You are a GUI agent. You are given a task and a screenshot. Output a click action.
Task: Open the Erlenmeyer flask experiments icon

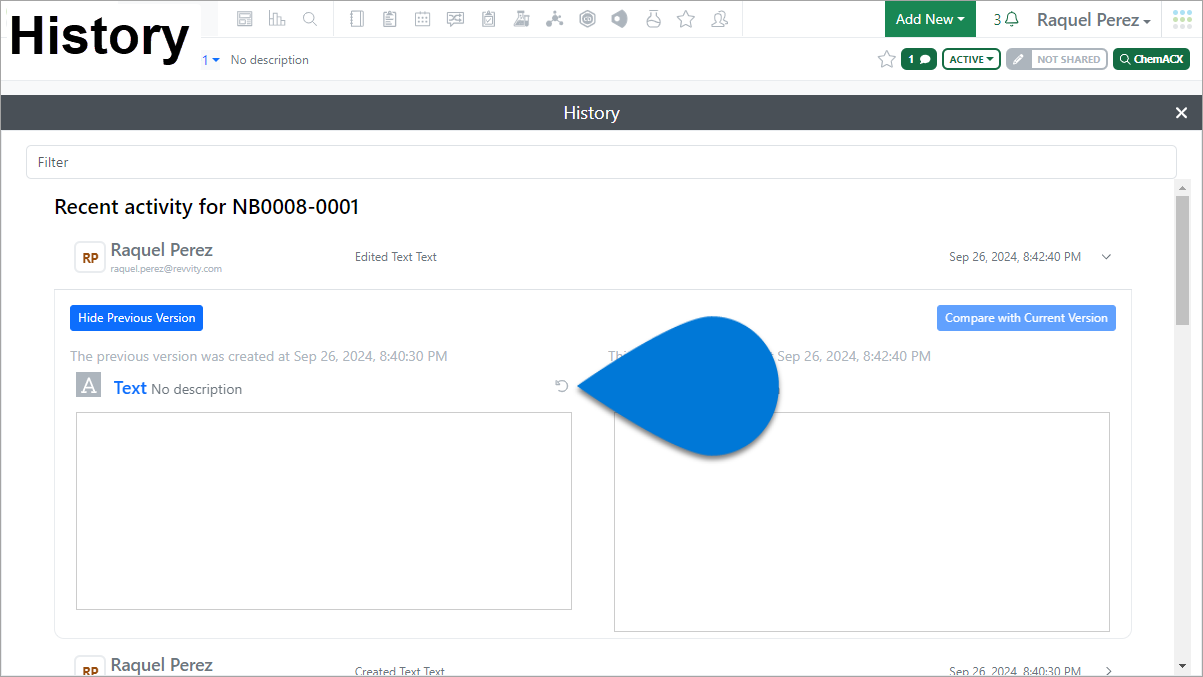click(x=521, y=19)
